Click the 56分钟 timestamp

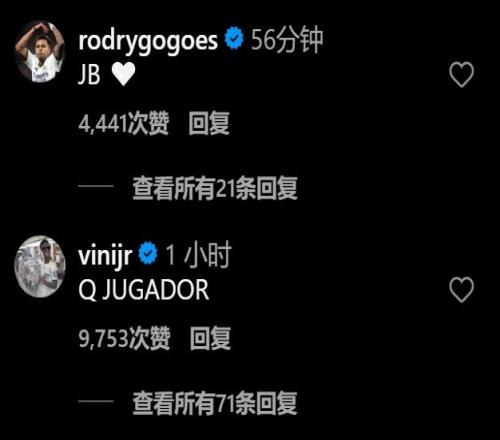(287, 40)
